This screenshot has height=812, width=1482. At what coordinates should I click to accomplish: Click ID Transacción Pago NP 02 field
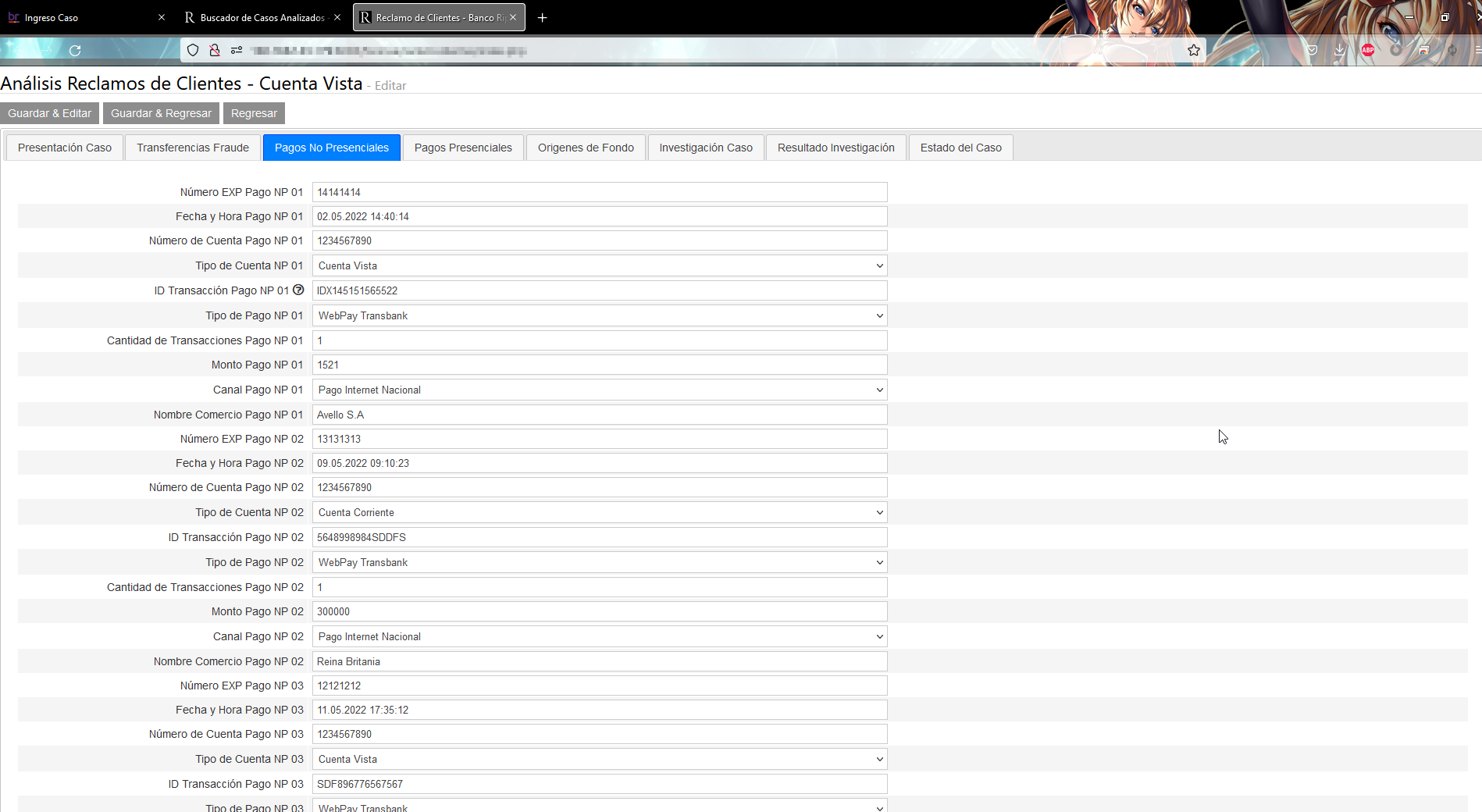[x=600, y=537]
